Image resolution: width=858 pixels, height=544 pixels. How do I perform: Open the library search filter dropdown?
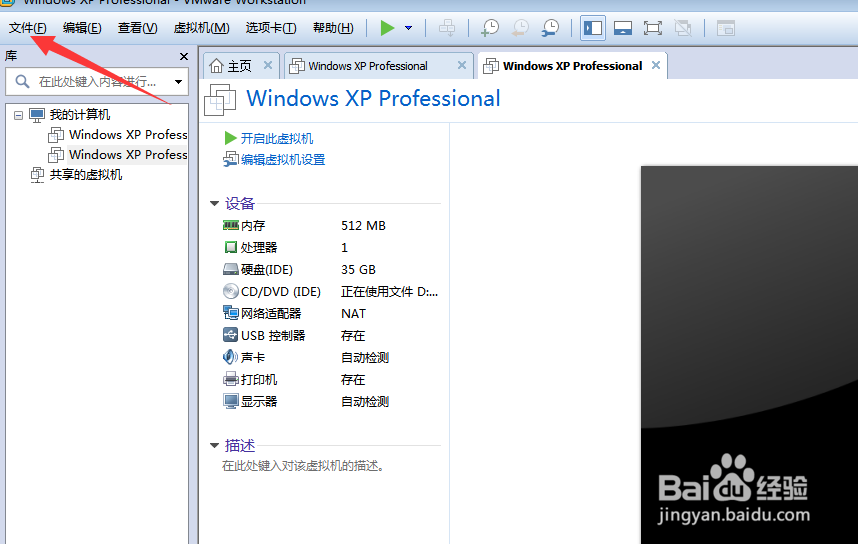click(x=178, y=82)
